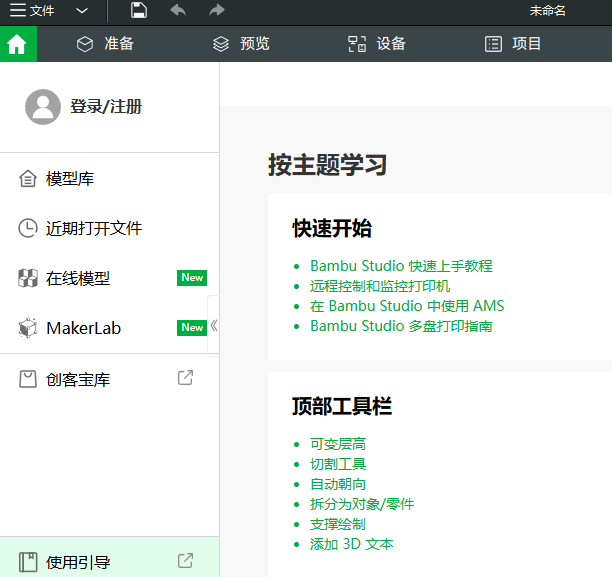The image size is (612, 577).
Task: Click the redo arrow icon
Action: [x=216, y=11]
